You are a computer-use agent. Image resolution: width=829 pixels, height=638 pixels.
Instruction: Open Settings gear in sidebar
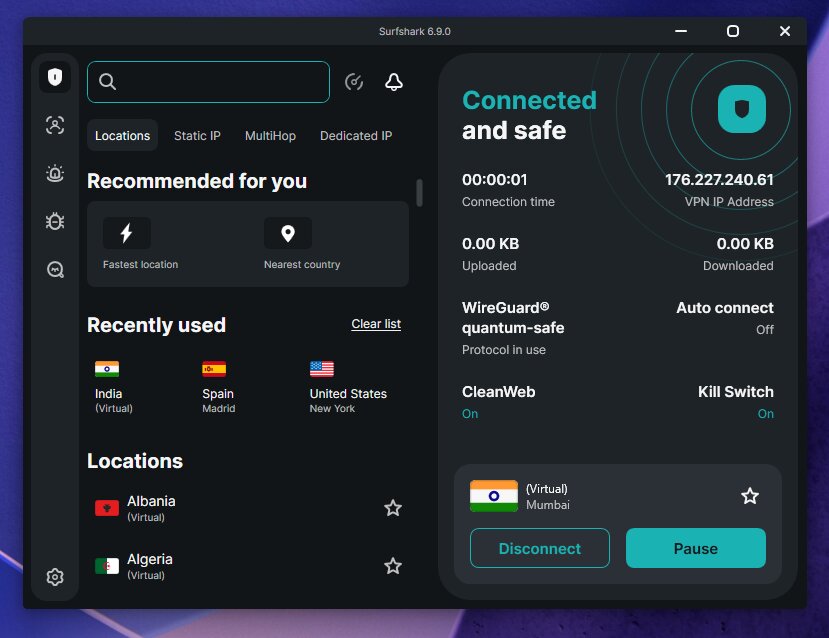coord(55,577)
